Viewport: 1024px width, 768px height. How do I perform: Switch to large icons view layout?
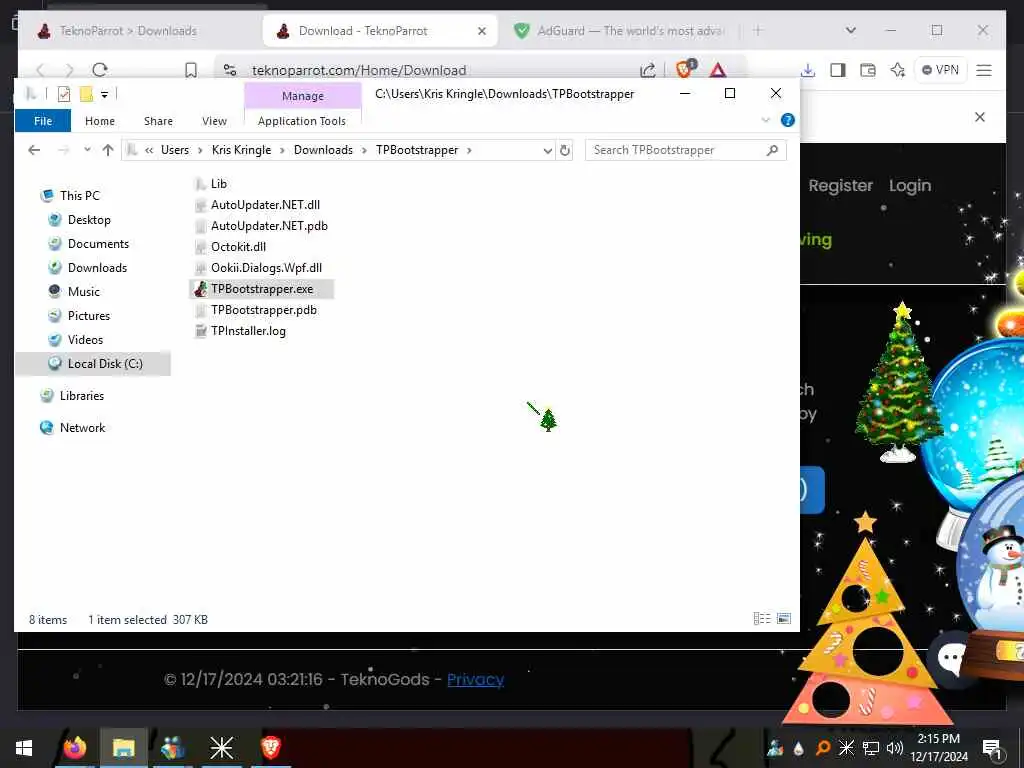(x=784, y=618)
